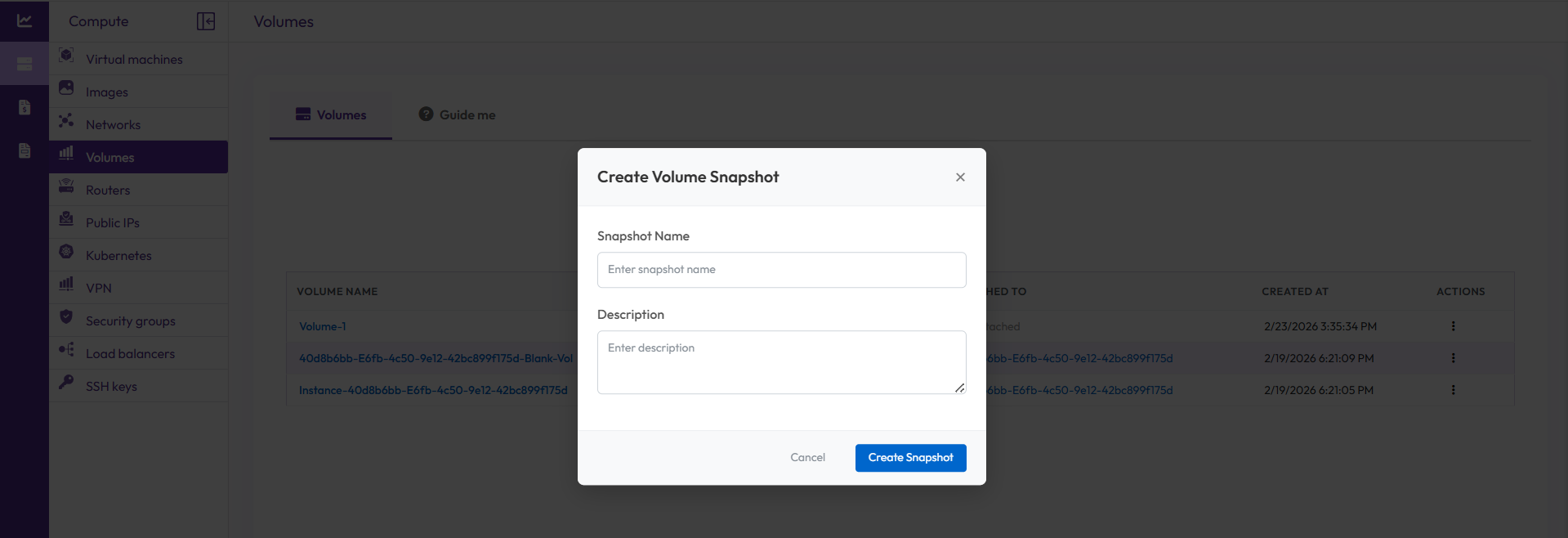The height and width of the screenshot is (538, 1568).
Task: Switch to the Volumes tab
Action: click(331, 115)
